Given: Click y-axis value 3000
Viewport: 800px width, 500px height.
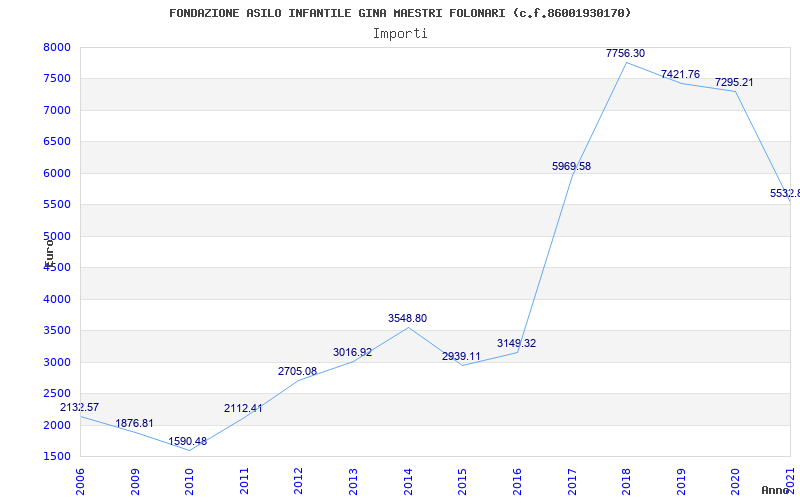Looking at the screenshot, I should click(57, 362).
